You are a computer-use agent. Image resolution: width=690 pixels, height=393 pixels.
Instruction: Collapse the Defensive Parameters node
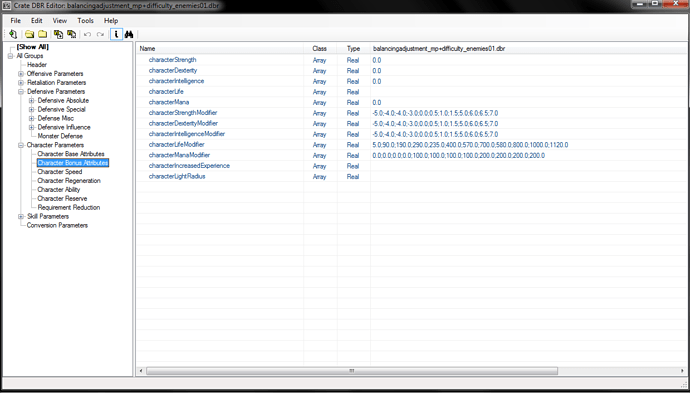click(x=21, y=92)
